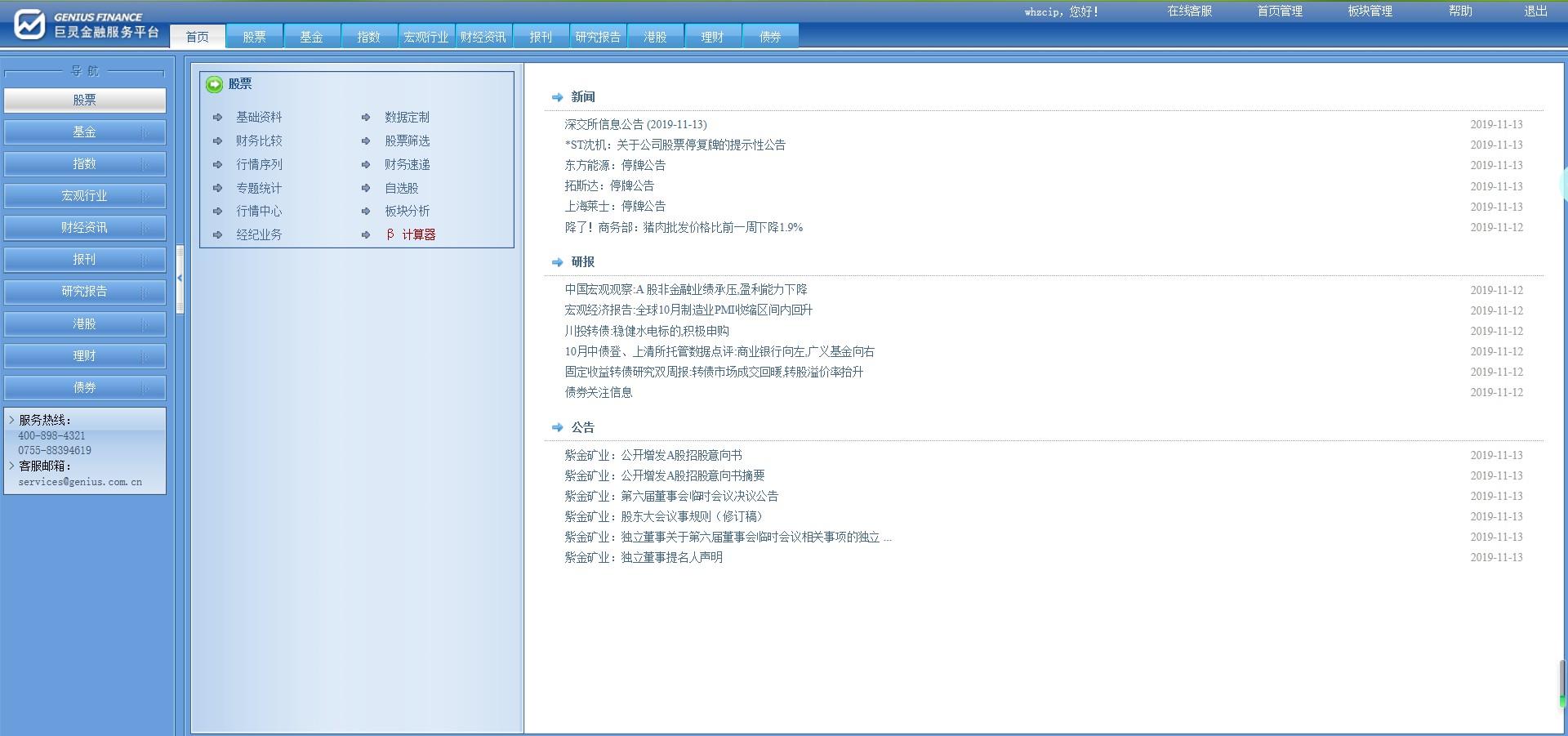Click the arrow bullet before β 计算器
Viewport: 1568px width, 736px height.
[x=366, y=235]
